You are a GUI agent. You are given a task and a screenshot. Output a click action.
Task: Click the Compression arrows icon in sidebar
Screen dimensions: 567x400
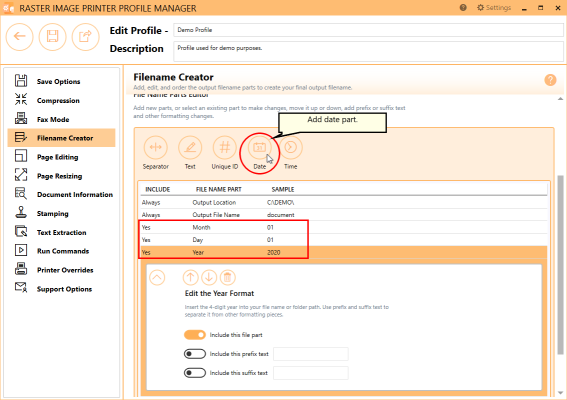(21, 99)
